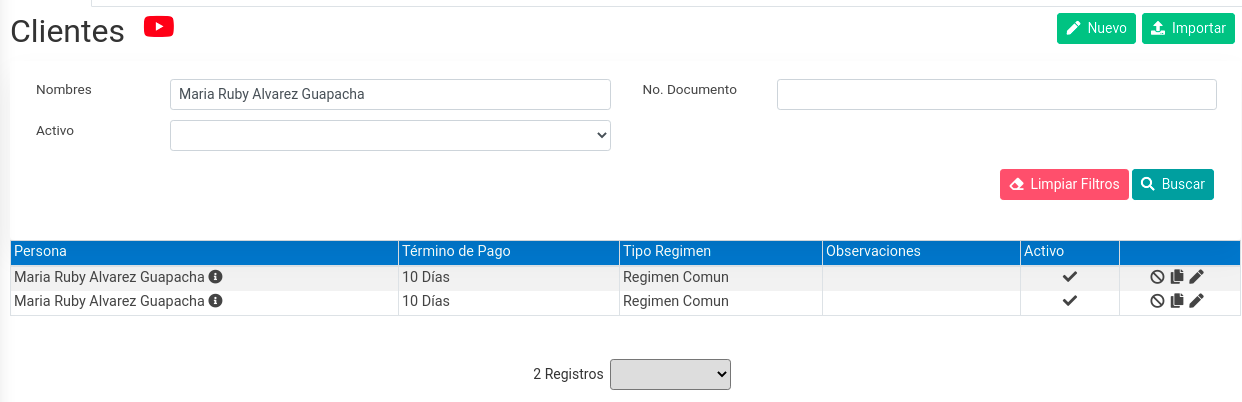Click the 10 Días cell in first row
Image resolution: width=1242 pixels, height=402 pixels.
[x=508, y=277]
